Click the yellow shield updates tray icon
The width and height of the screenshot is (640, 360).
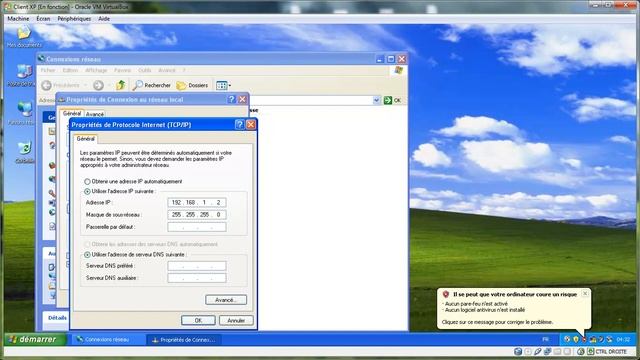(x=576, y=339)
